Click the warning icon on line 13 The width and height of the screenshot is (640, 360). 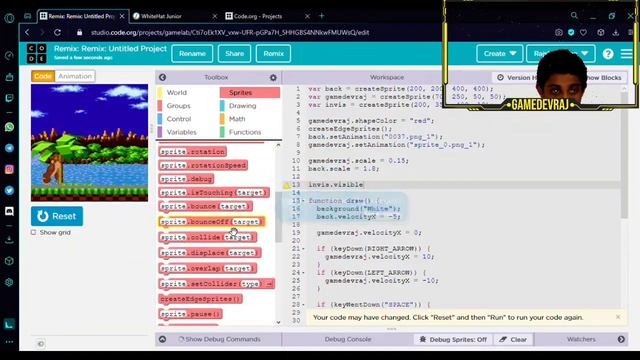click(287, 185)
